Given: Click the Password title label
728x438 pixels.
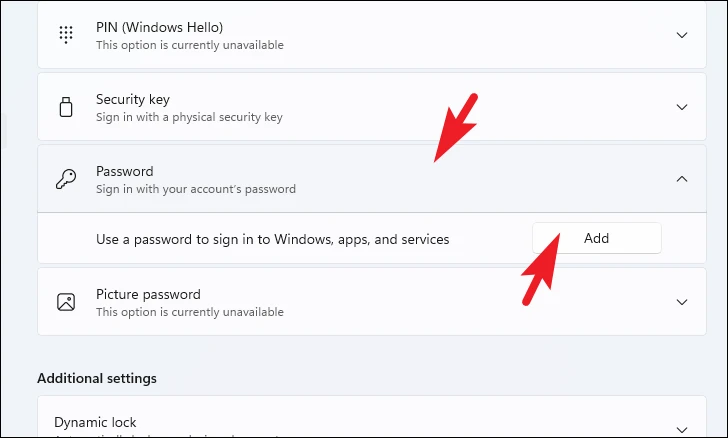Looking at the screenshot, I should click(124, 171).
